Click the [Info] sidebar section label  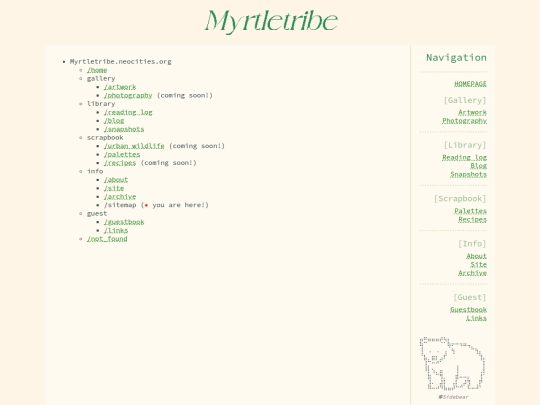[472, 244]
